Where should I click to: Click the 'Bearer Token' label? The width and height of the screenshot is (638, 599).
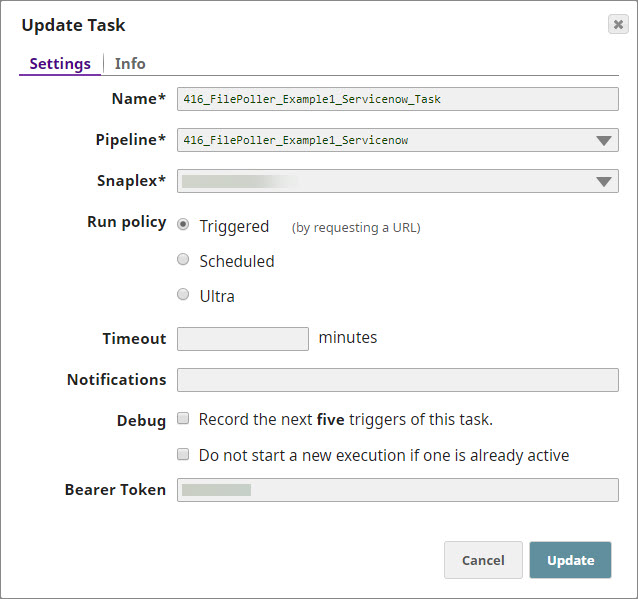point(115,490)
